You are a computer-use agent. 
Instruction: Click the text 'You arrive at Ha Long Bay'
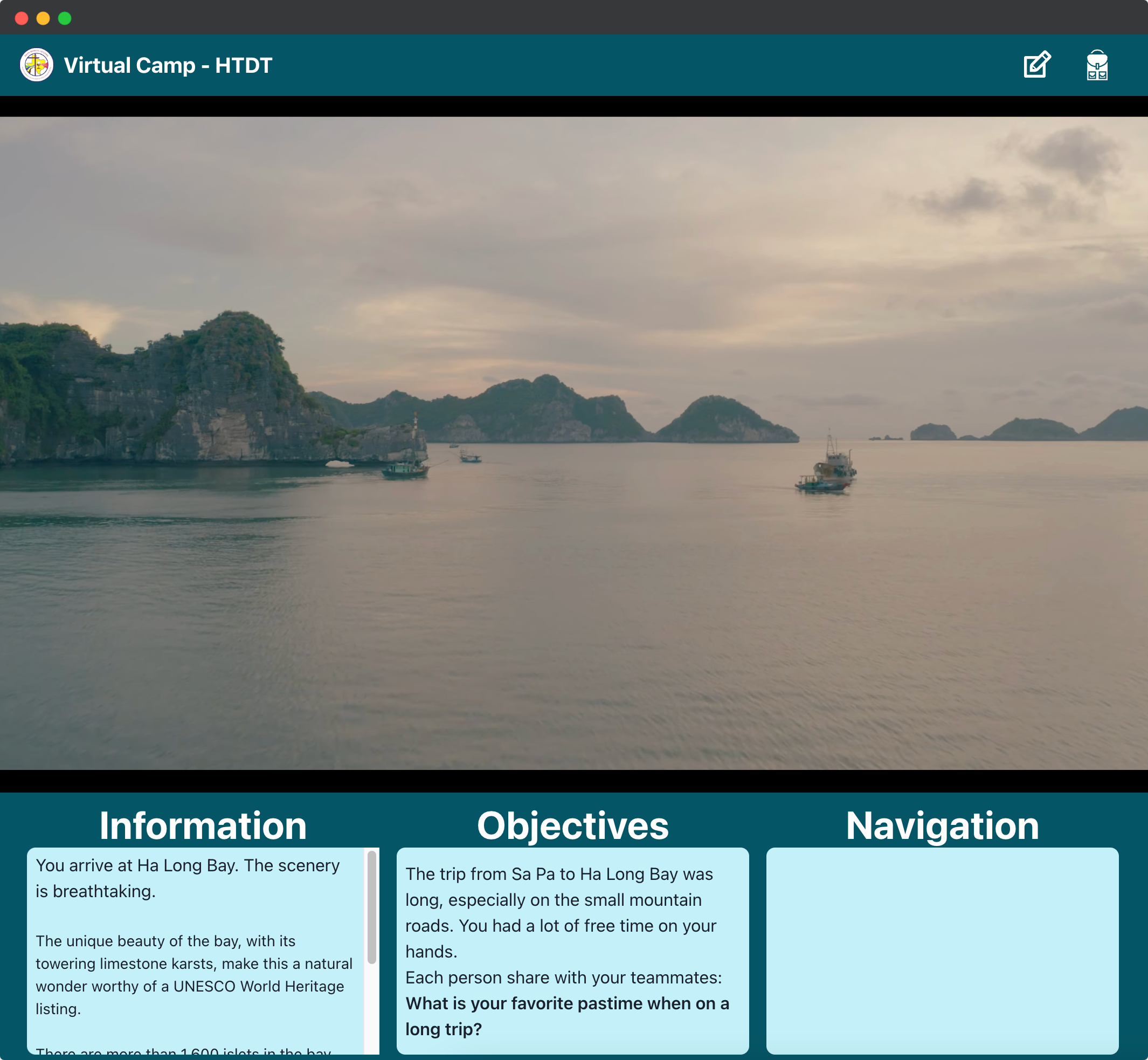137,865
